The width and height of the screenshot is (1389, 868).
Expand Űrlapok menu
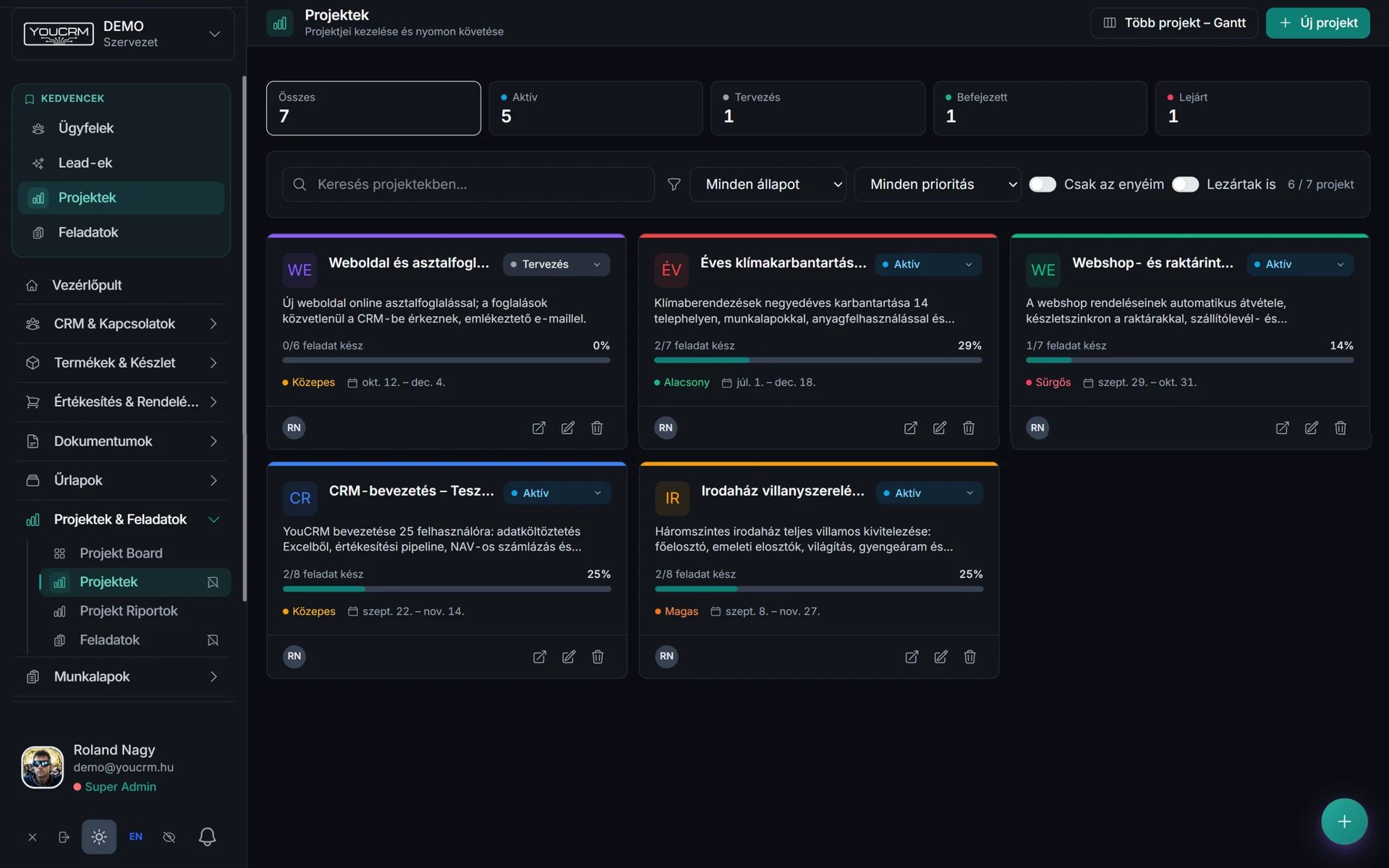[x=121, y=480]
